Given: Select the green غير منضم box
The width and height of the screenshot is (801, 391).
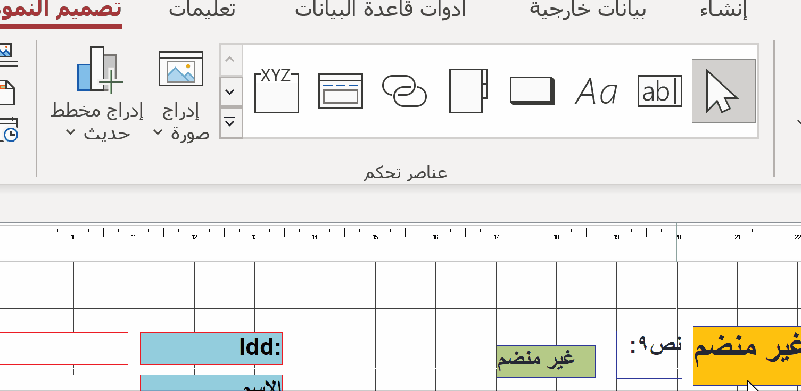Looking at the screenshot, I should click(546, 361).
